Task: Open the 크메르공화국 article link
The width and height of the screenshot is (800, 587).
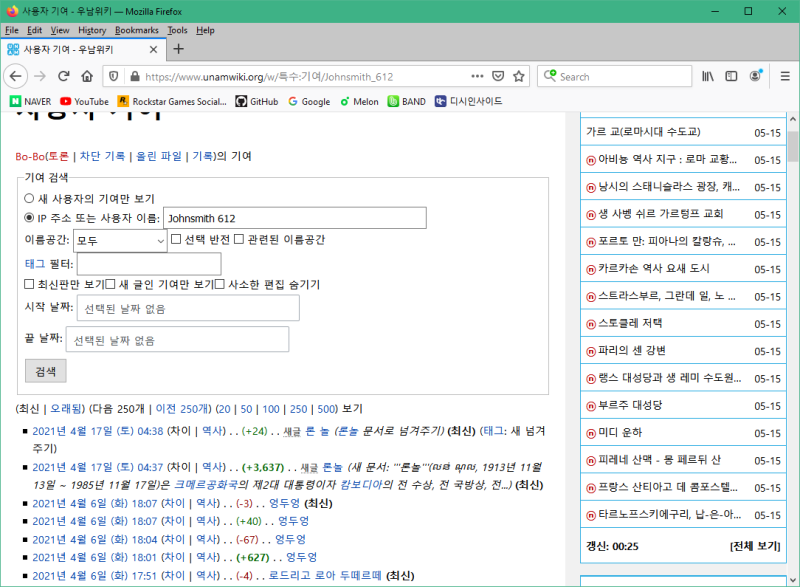Action: click(x=205, y=484)
